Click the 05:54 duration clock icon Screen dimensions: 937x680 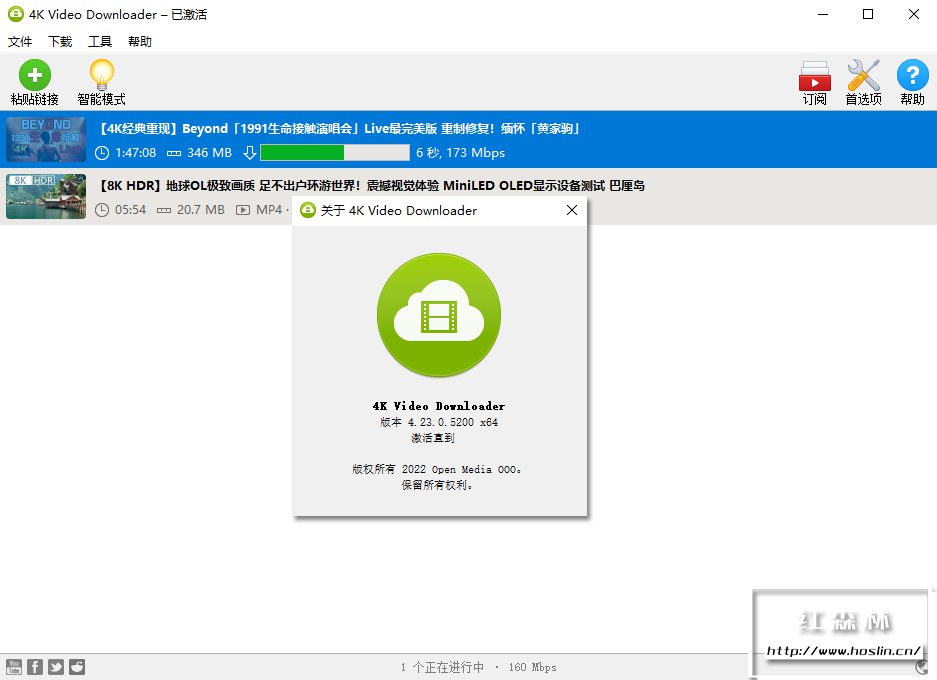point(102,210)
